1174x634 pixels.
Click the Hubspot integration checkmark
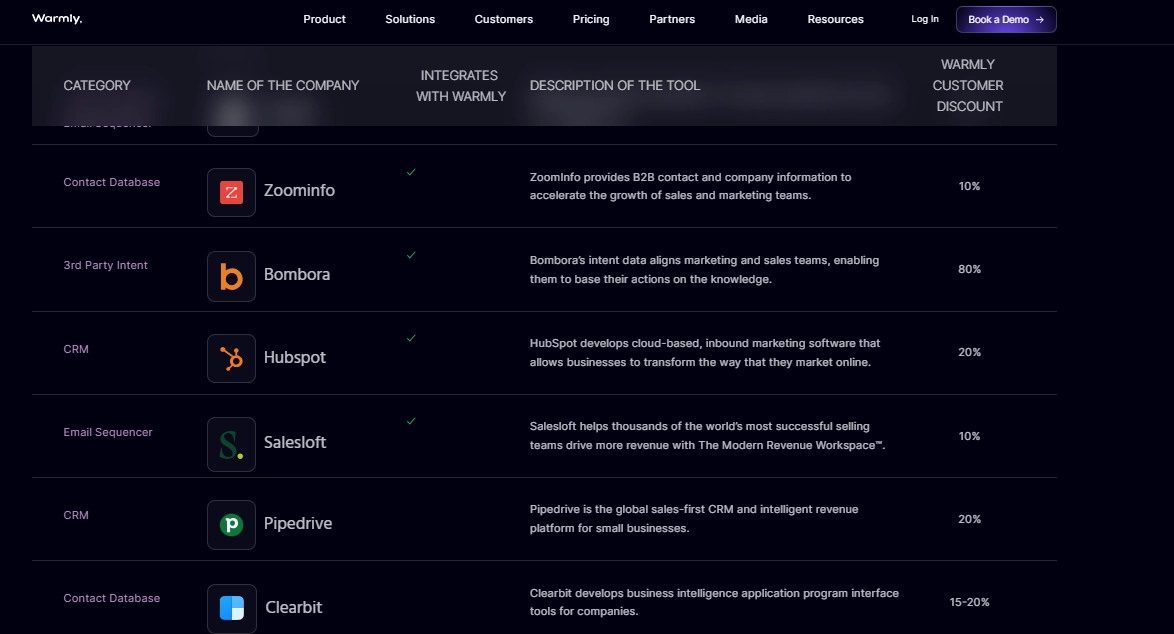pos(411,338)
